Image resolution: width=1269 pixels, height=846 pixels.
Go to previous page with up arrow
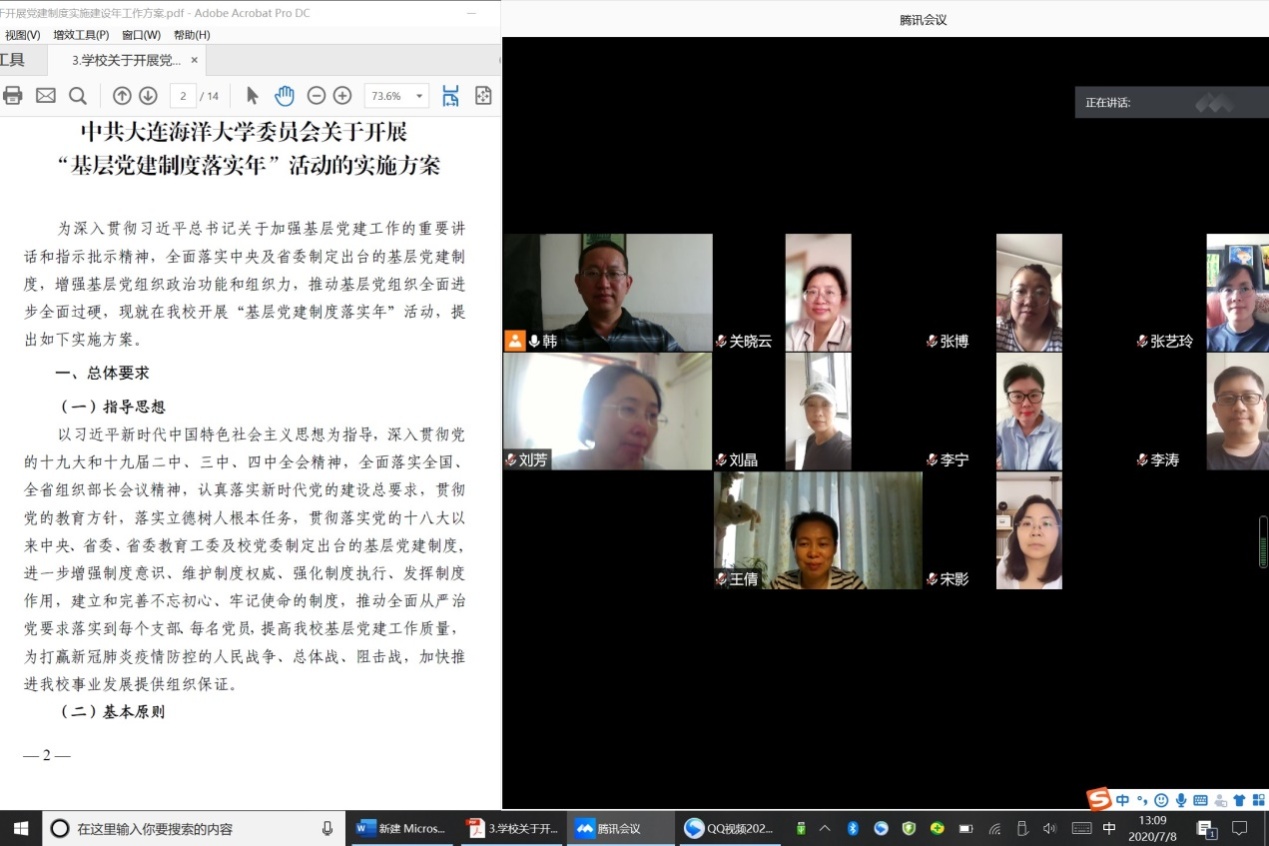(122, 96)
